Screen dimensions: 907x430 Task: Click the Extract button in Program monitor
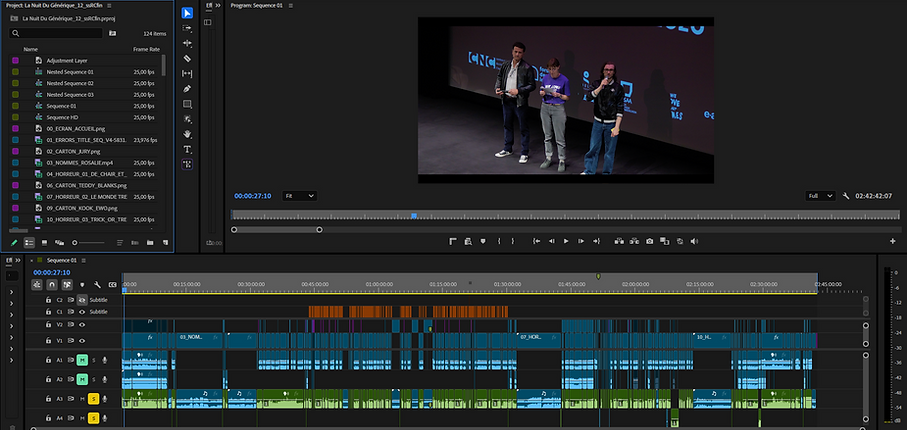[x=634, y=241]
